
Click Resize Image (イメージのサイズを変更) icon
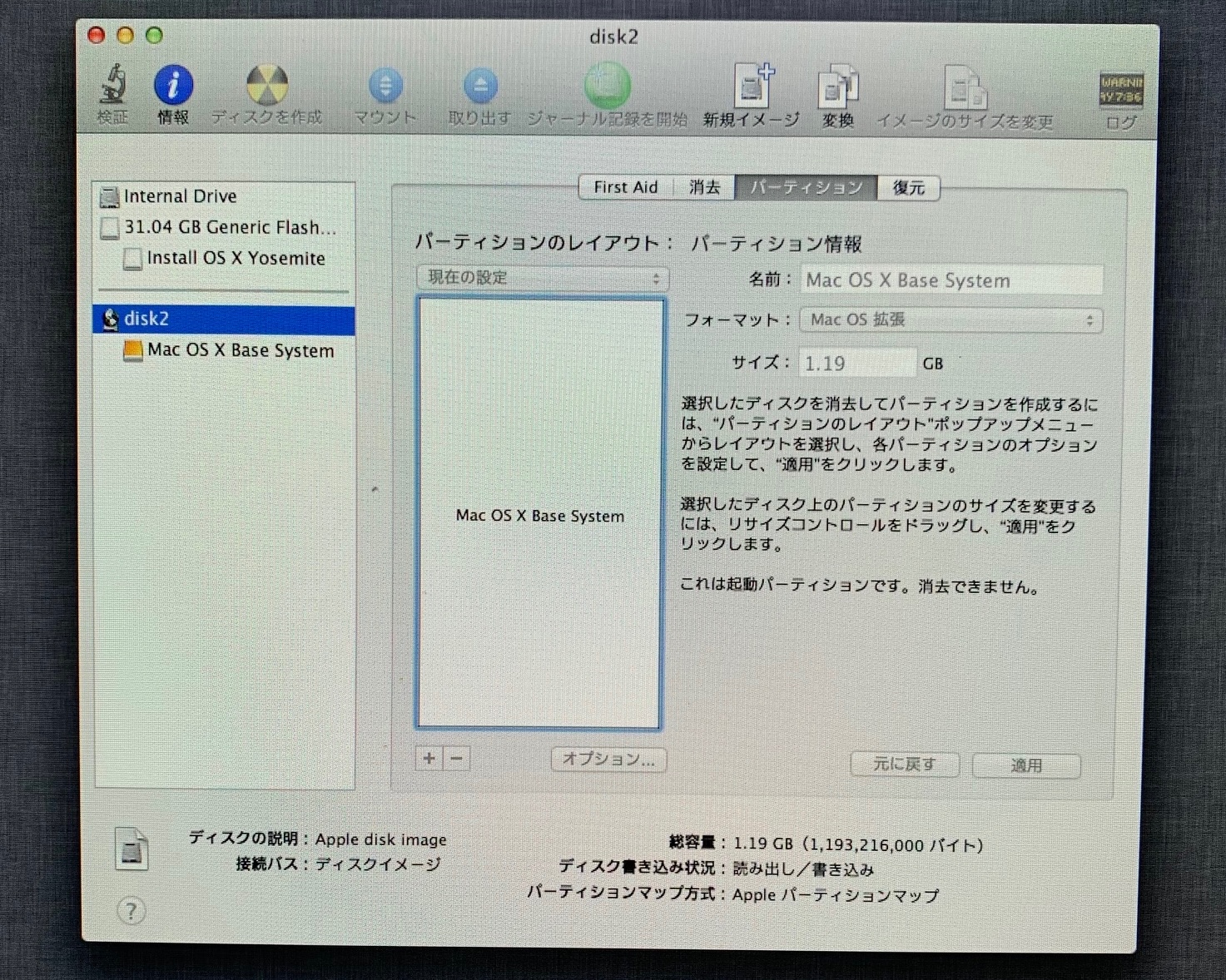click(x=965, y=87)
